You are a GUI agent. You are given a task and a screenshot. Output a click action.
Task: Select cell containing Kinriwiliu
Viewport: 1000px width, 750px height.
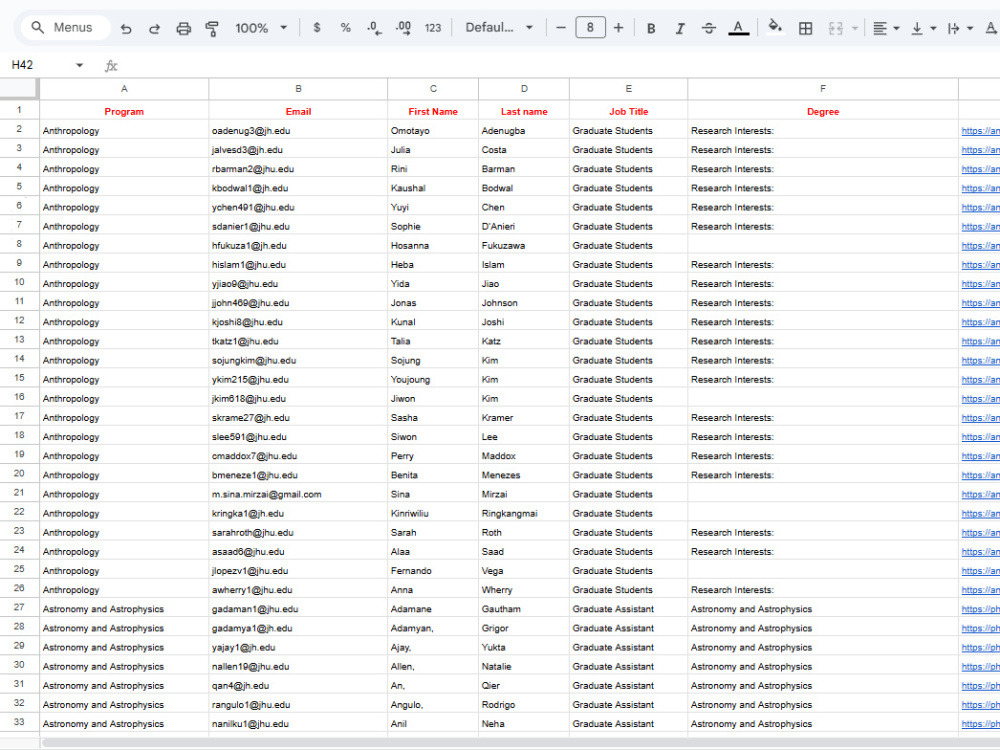tap(433, 513)
